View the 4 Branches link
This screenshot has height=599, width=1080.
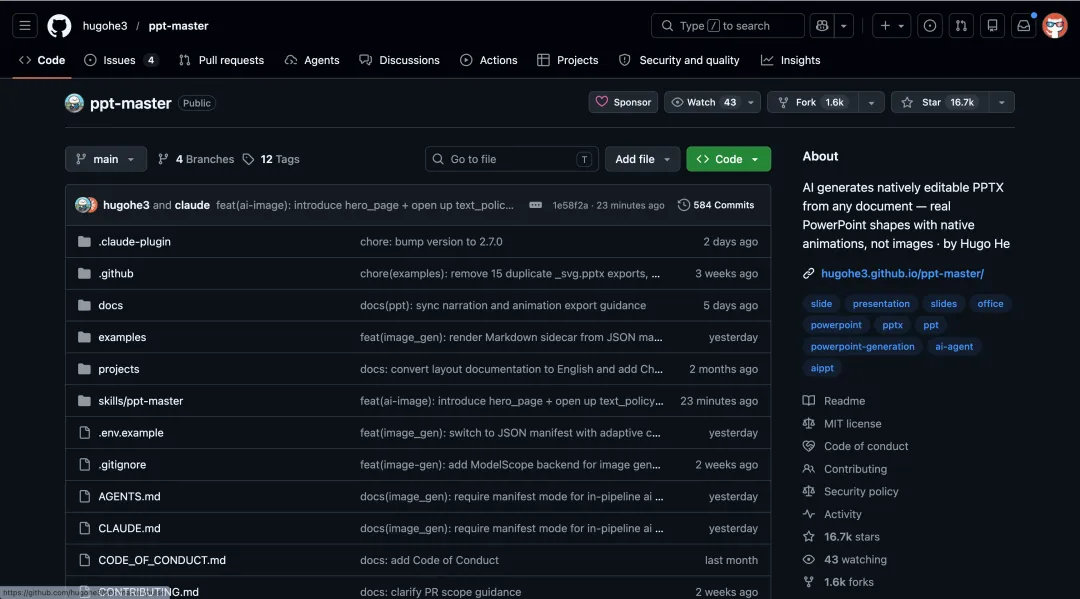pyautogui.click(x=196, y=159)
